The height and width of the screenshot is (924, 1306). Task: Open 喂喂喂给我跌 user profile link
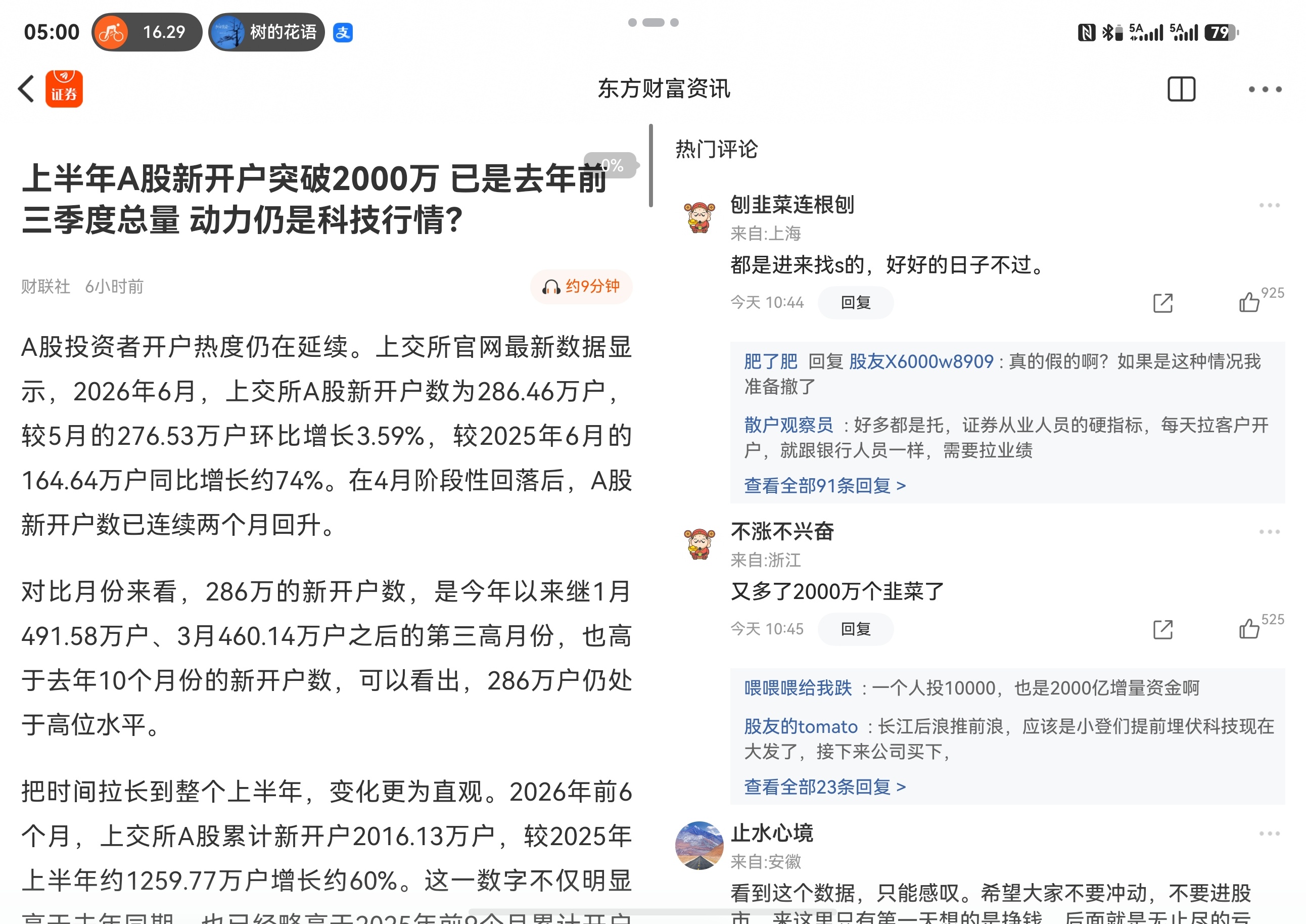(798, 688)
